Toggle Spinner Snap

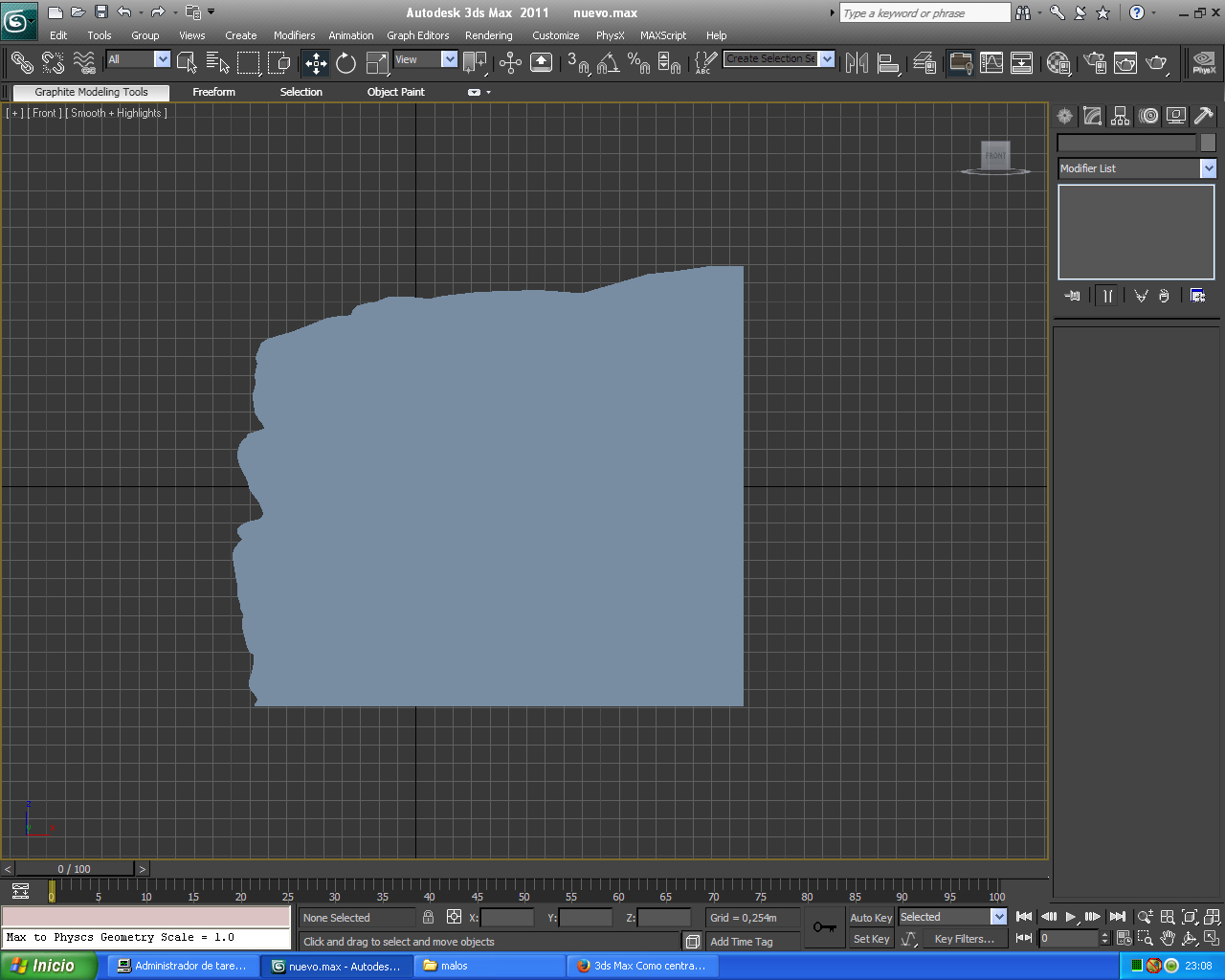click(670, 63)
